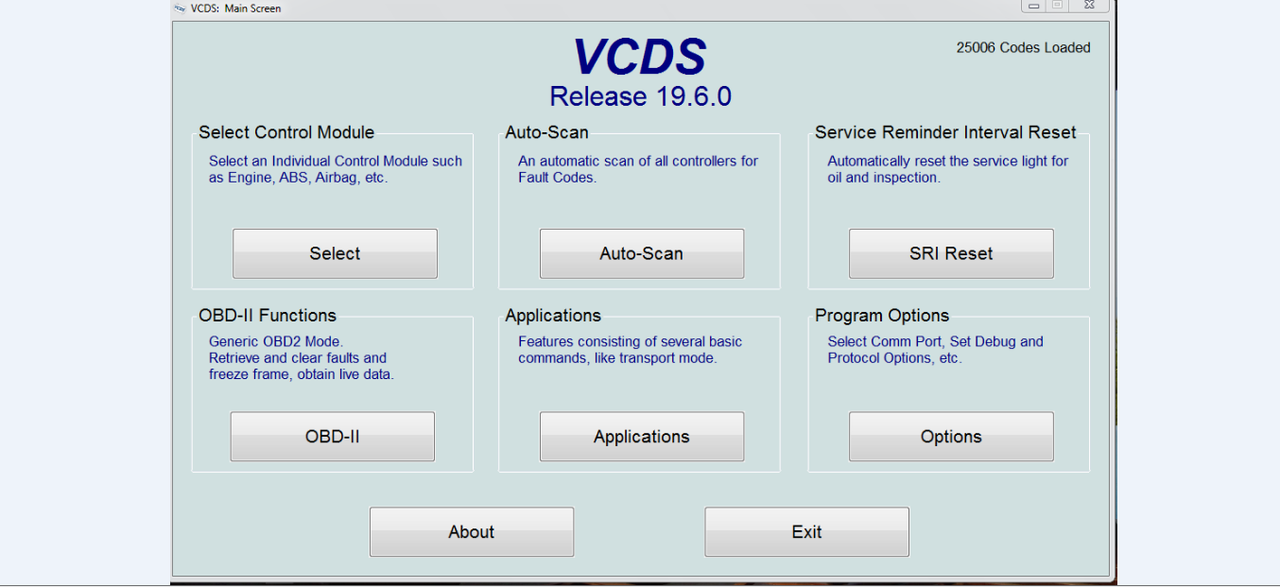Click the 'Auto-Scan' group heading
1280x587 pixels.
(547, 132)
